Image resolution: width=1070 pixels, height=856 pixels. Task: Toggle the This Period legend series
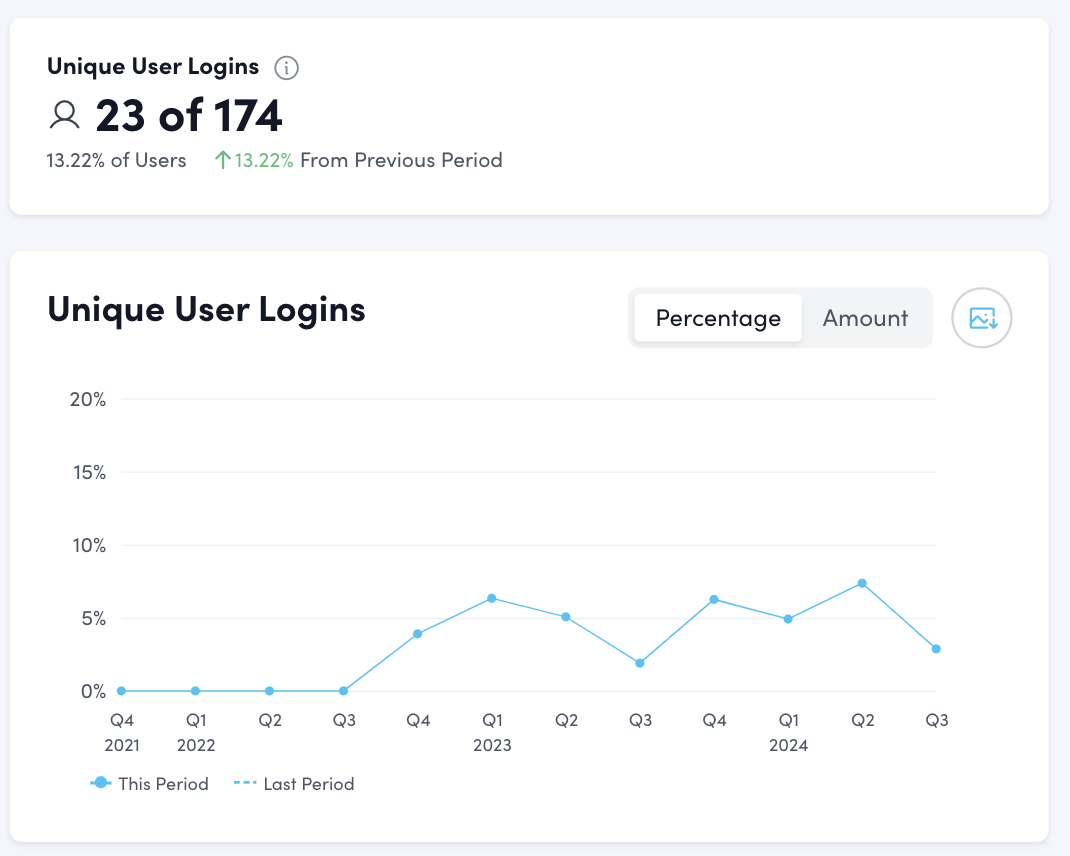(150, 784)
